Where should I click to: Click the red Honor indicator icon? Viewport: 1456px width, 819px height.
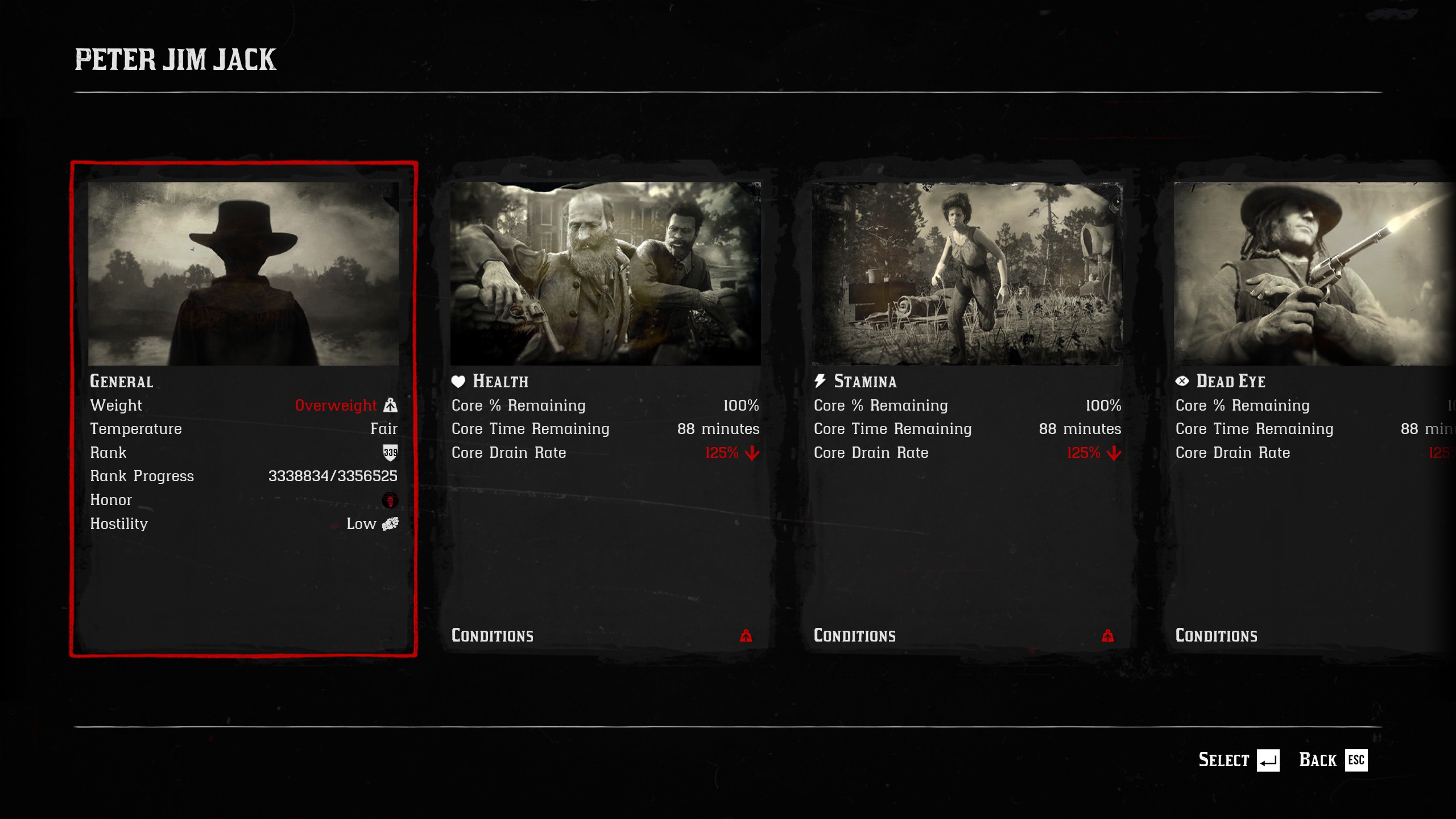coord(390,500)
